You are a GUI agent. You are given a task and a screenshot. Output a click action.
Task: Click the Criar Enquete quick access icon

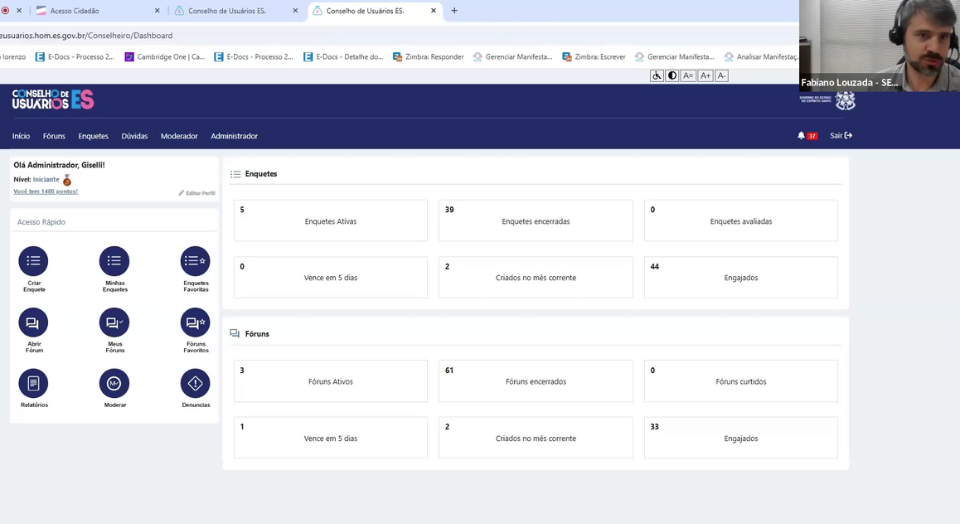[33, 261]
